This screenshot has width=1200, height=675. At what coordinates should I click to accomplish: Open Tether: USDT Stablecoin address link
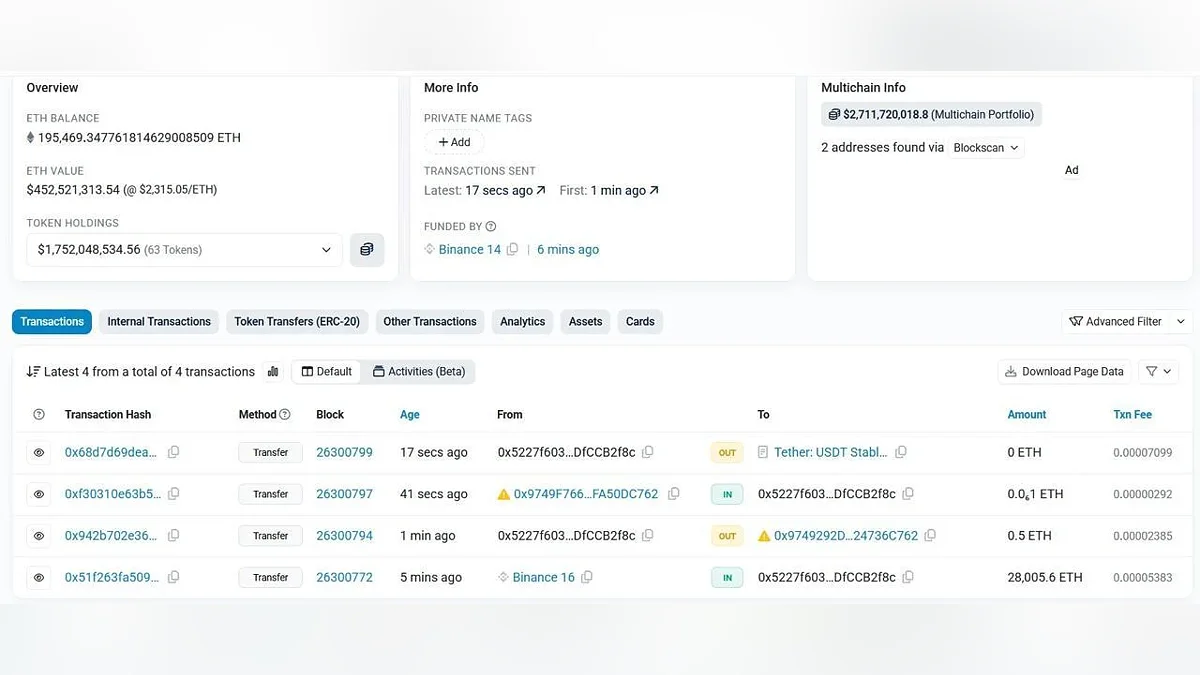pos(830,453)
